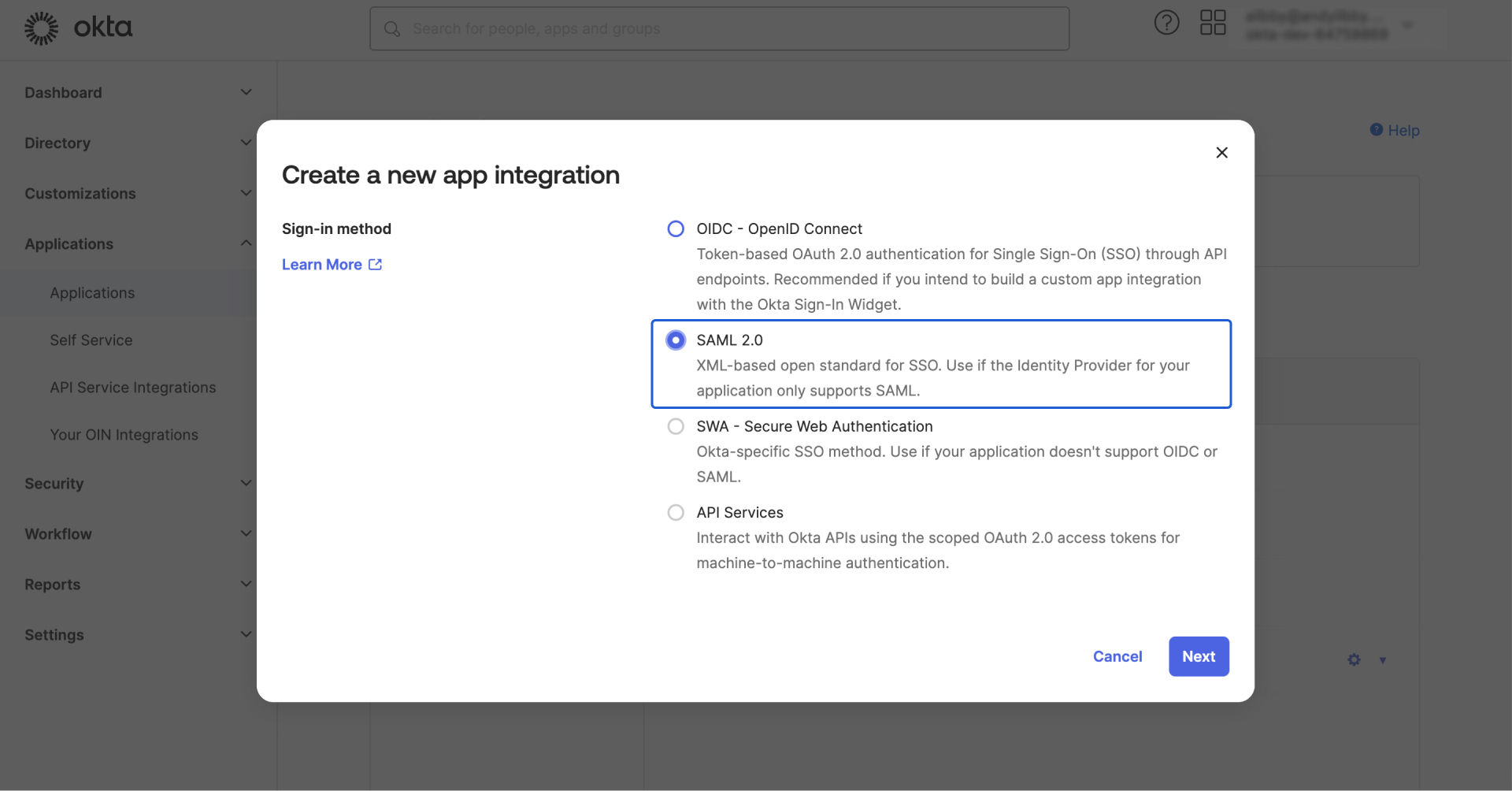This screenshot has width=1512, height=791.
Task: Expand the Settings chevron
Action: click(246, 634)
